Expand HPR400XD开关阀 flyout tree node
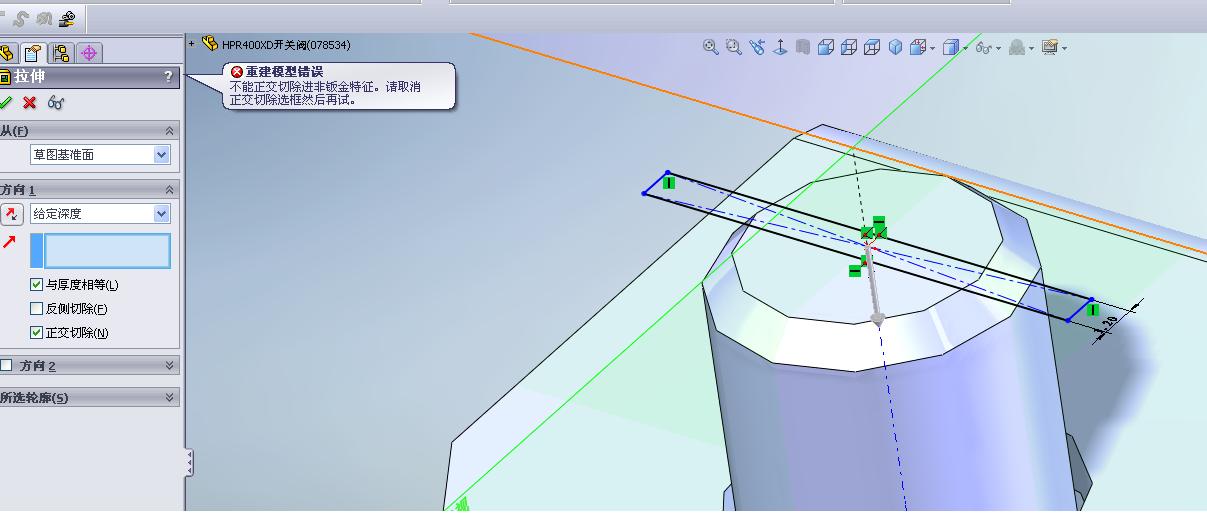This screenshot has height=525, width=1207. pos(192,44)
